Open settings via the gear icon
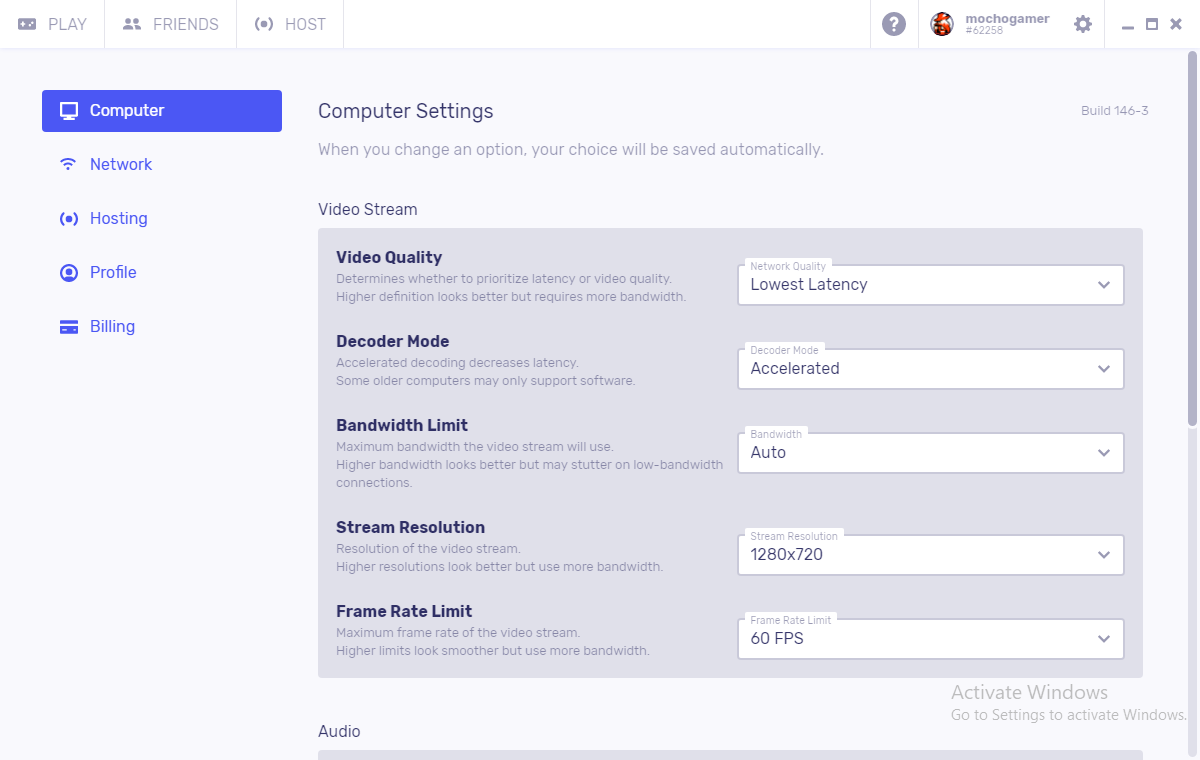The image size is (1200, 760). 1083,24
